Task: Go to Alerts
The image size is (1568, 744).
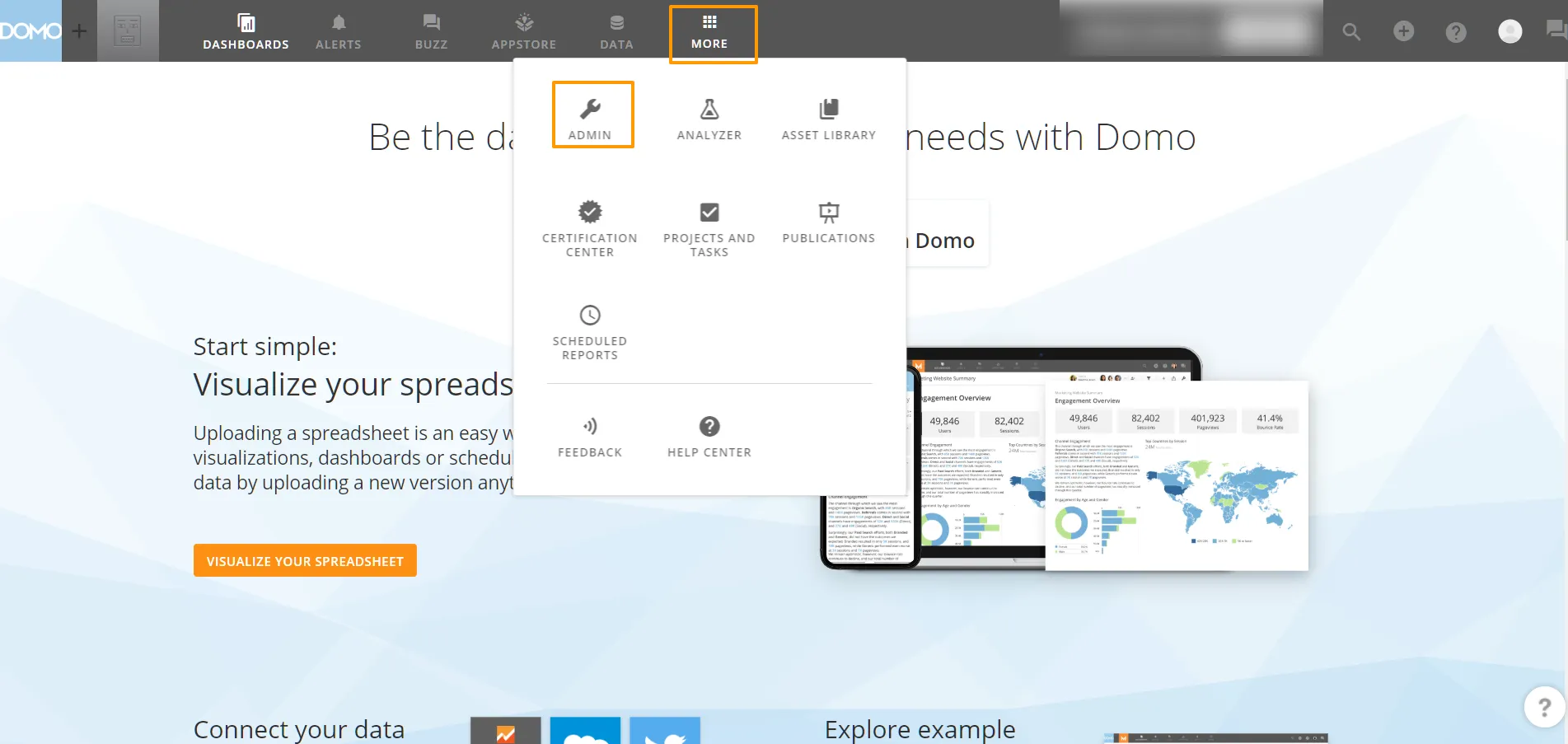Action: pyautogui.click(x=339, y=31)
